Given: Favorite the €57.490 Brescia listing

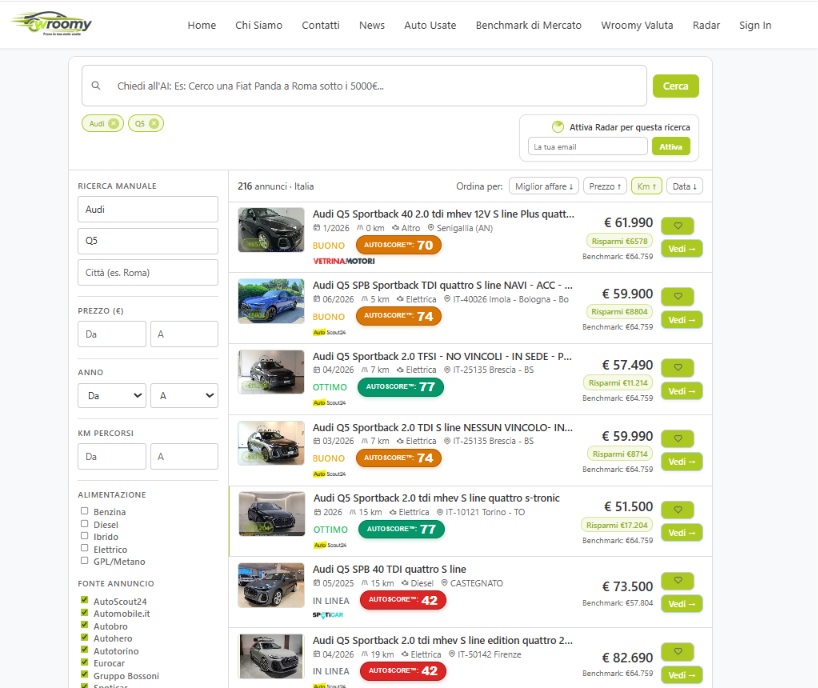Looking at the screenshot, I should click(x=678, y=368).
